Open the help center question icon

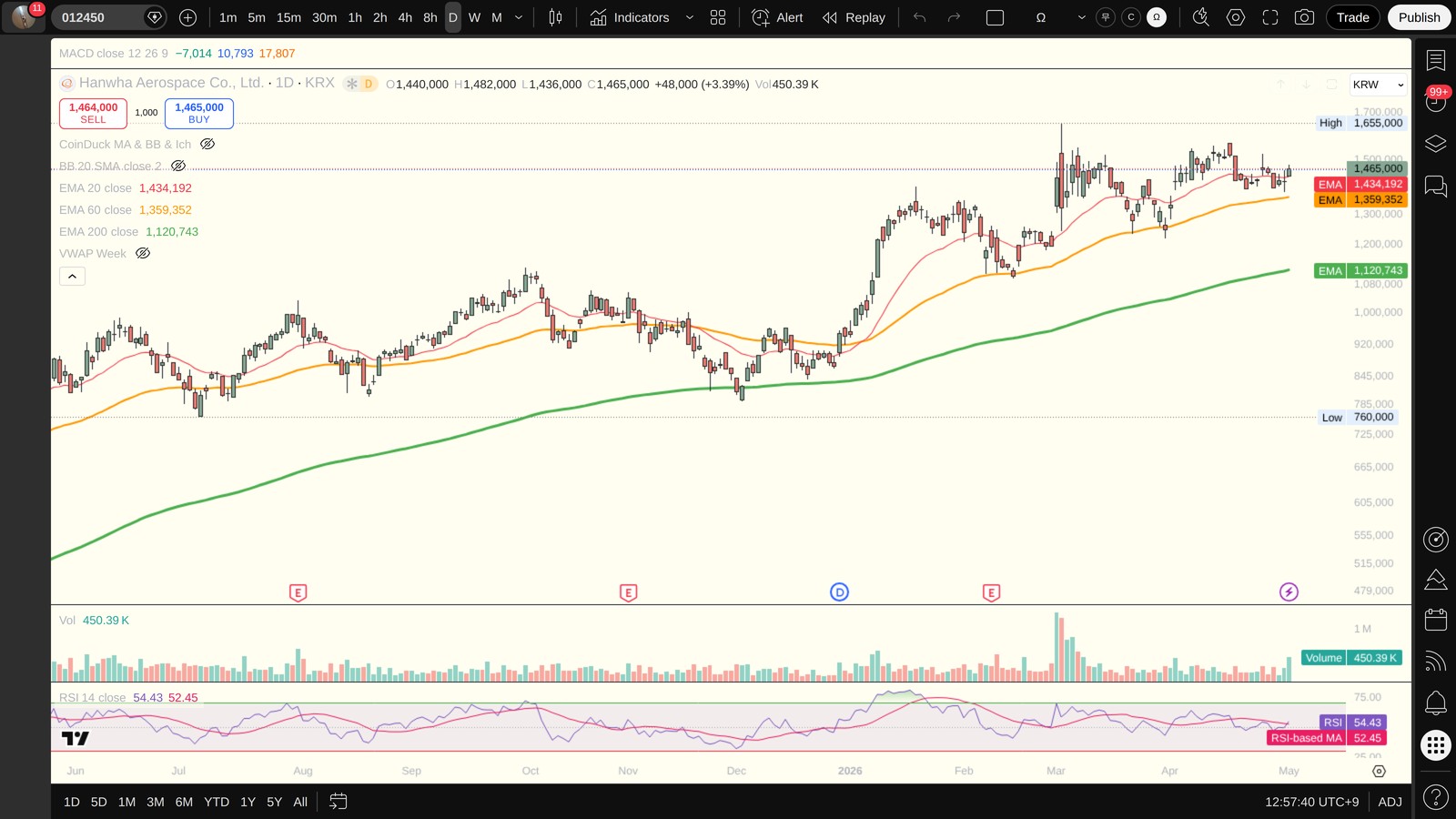(1436, 798)
